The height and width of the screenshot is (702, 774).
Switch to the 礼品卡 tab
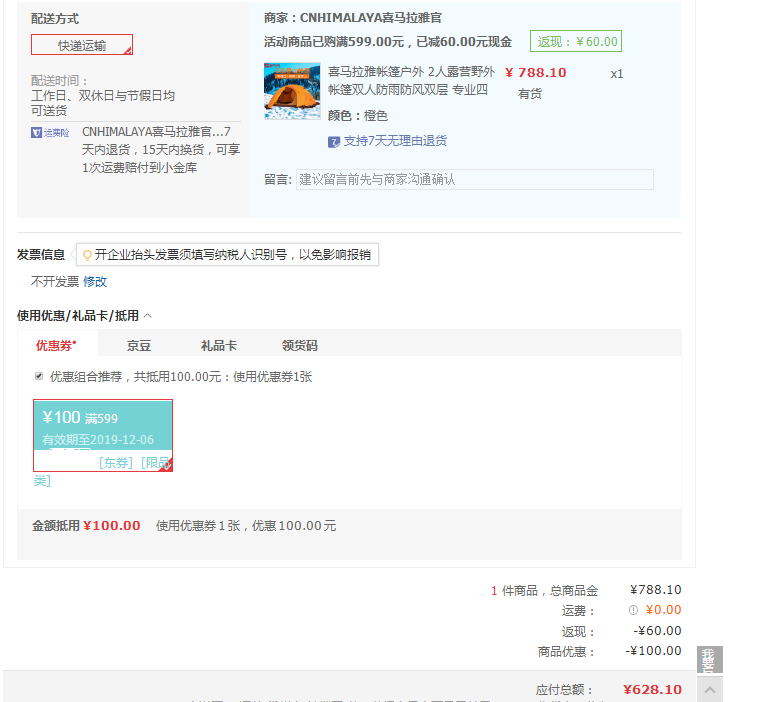(219, 346)
